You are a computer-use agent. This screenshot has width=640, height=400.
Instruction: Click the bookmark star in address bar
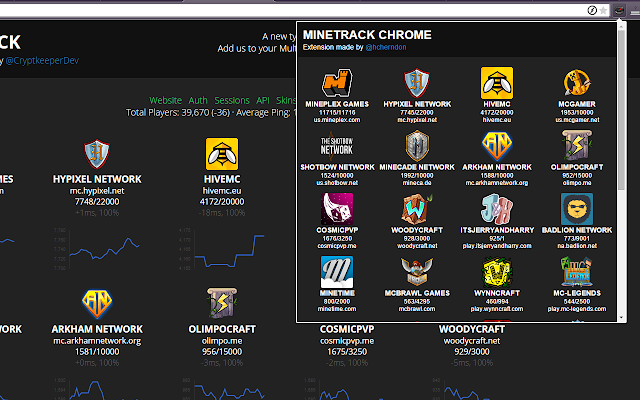[x=603, y=11]
